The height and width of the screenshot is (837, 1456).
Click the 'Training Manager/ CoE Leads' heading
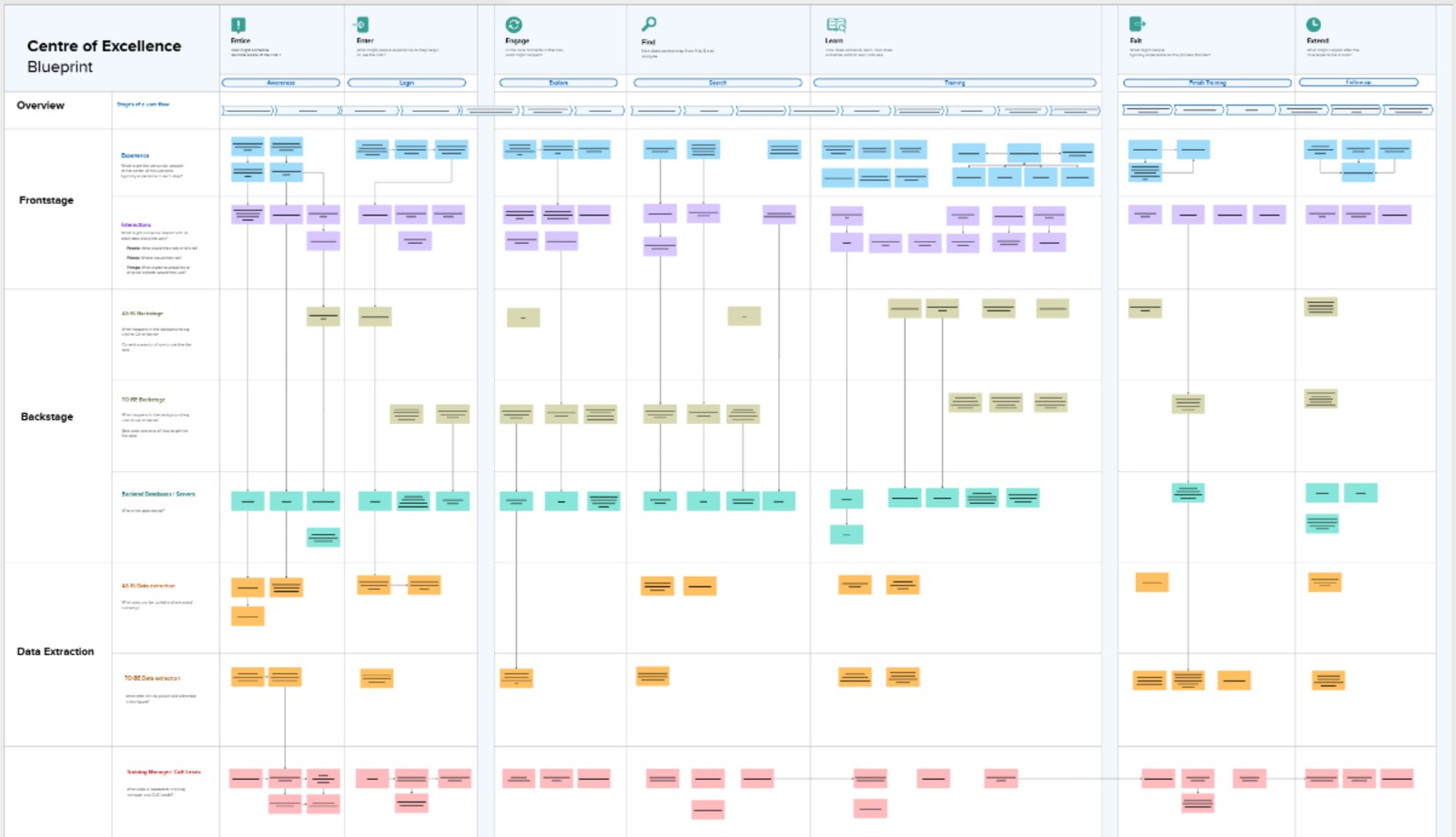point(164,772)
